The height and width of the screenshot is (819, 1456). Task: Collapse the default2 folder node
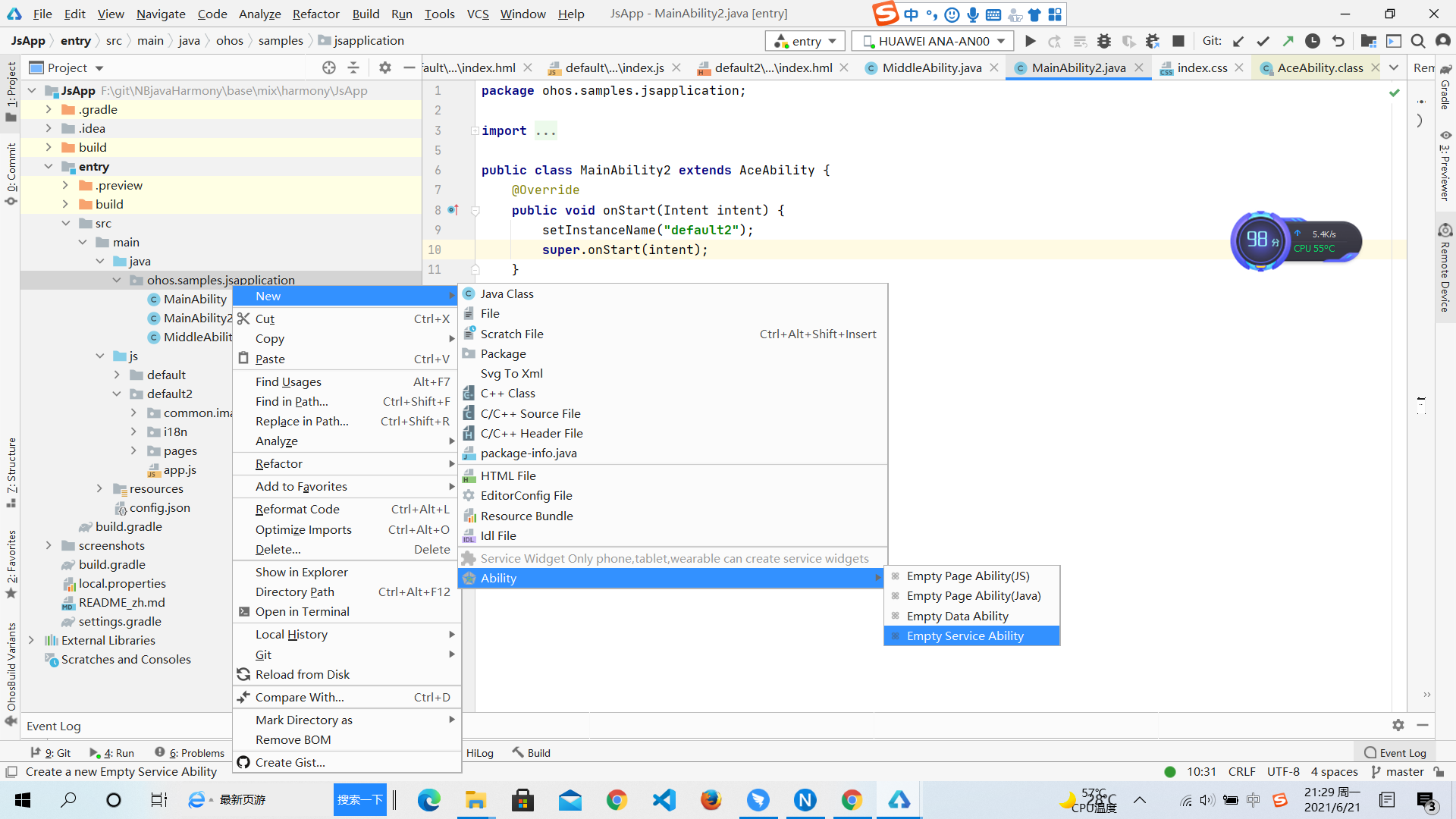click(117, 394)
